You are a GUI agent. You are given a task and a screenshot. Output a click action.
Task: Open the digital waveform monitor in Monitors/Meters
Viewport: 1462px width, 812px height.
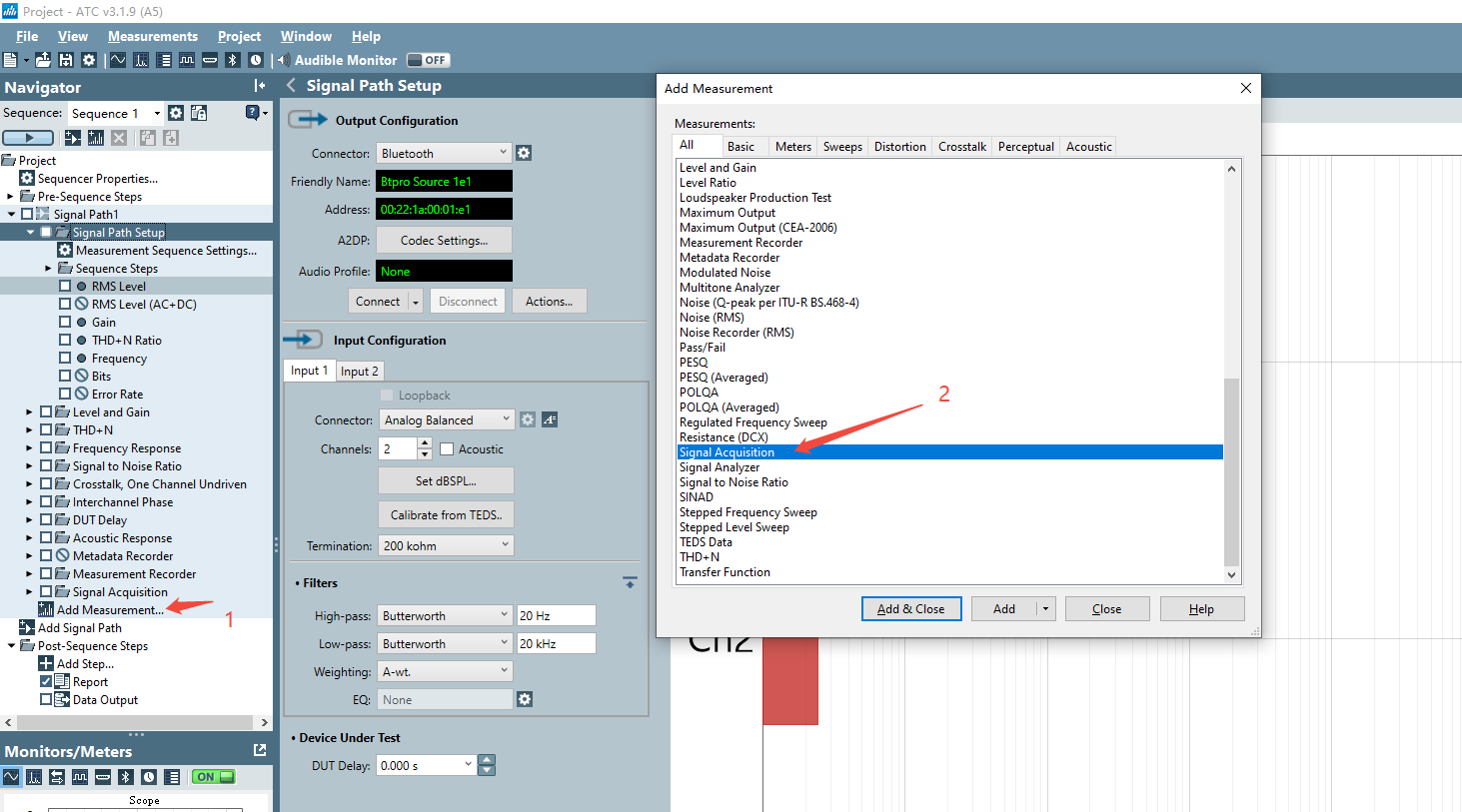pyautogui.click(x=80, y=776)
